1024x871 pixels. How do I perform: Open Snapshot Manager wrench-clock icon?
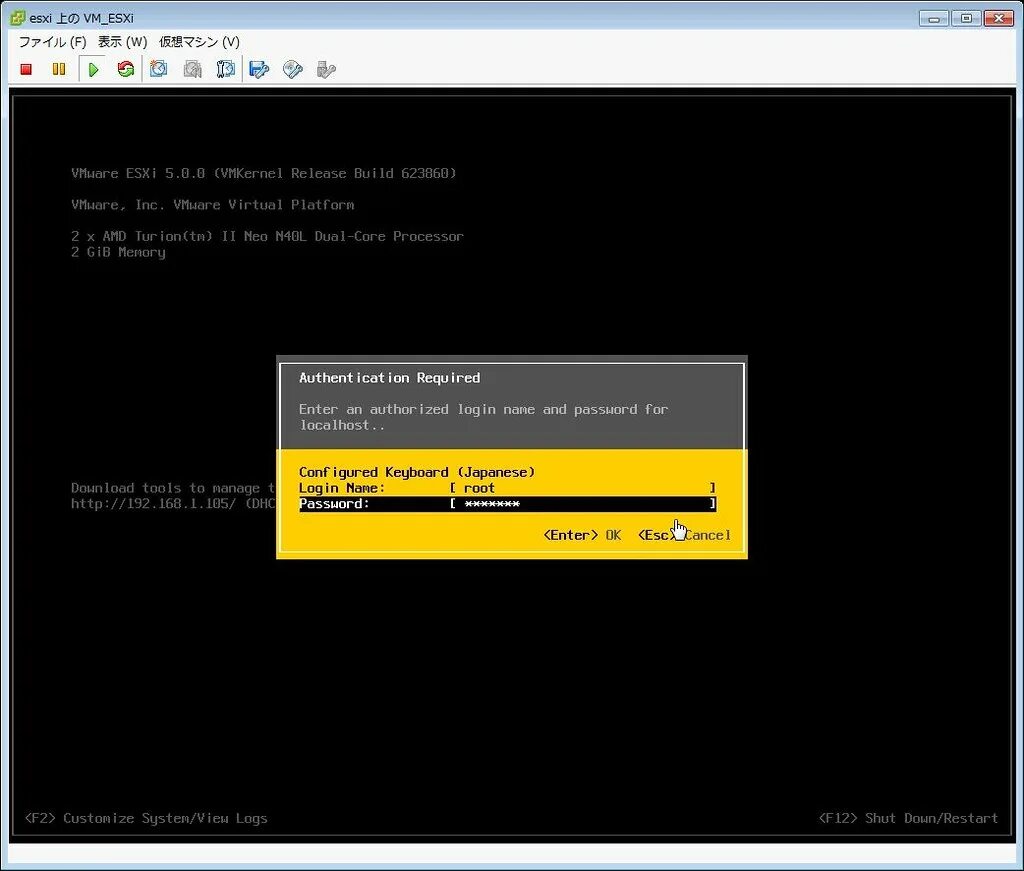coord(226,69)
